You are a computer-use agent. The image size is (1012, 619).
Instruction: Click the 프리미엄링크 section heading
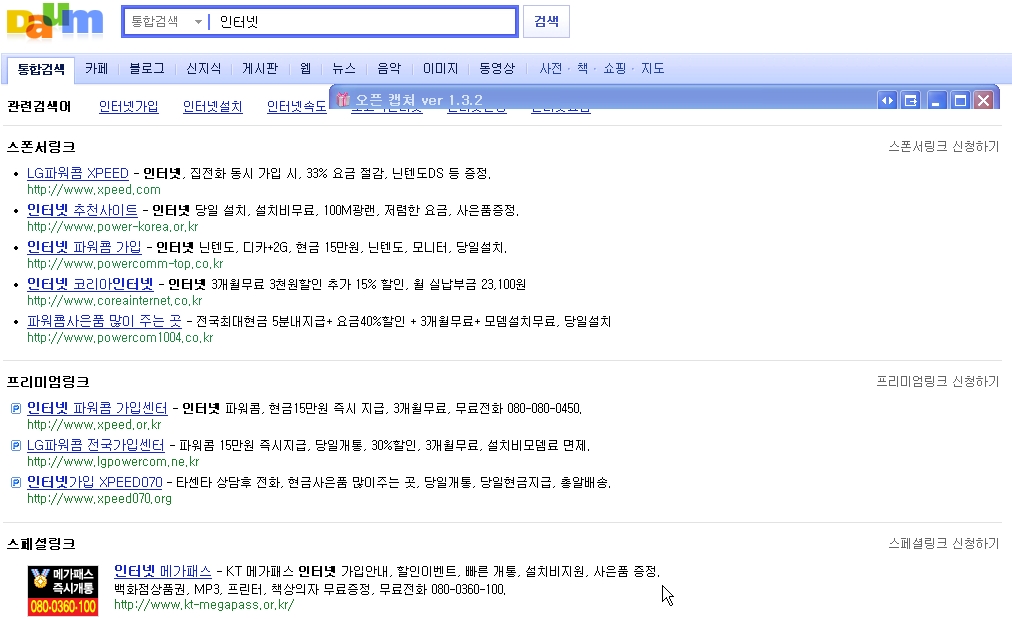coord(48,381)
